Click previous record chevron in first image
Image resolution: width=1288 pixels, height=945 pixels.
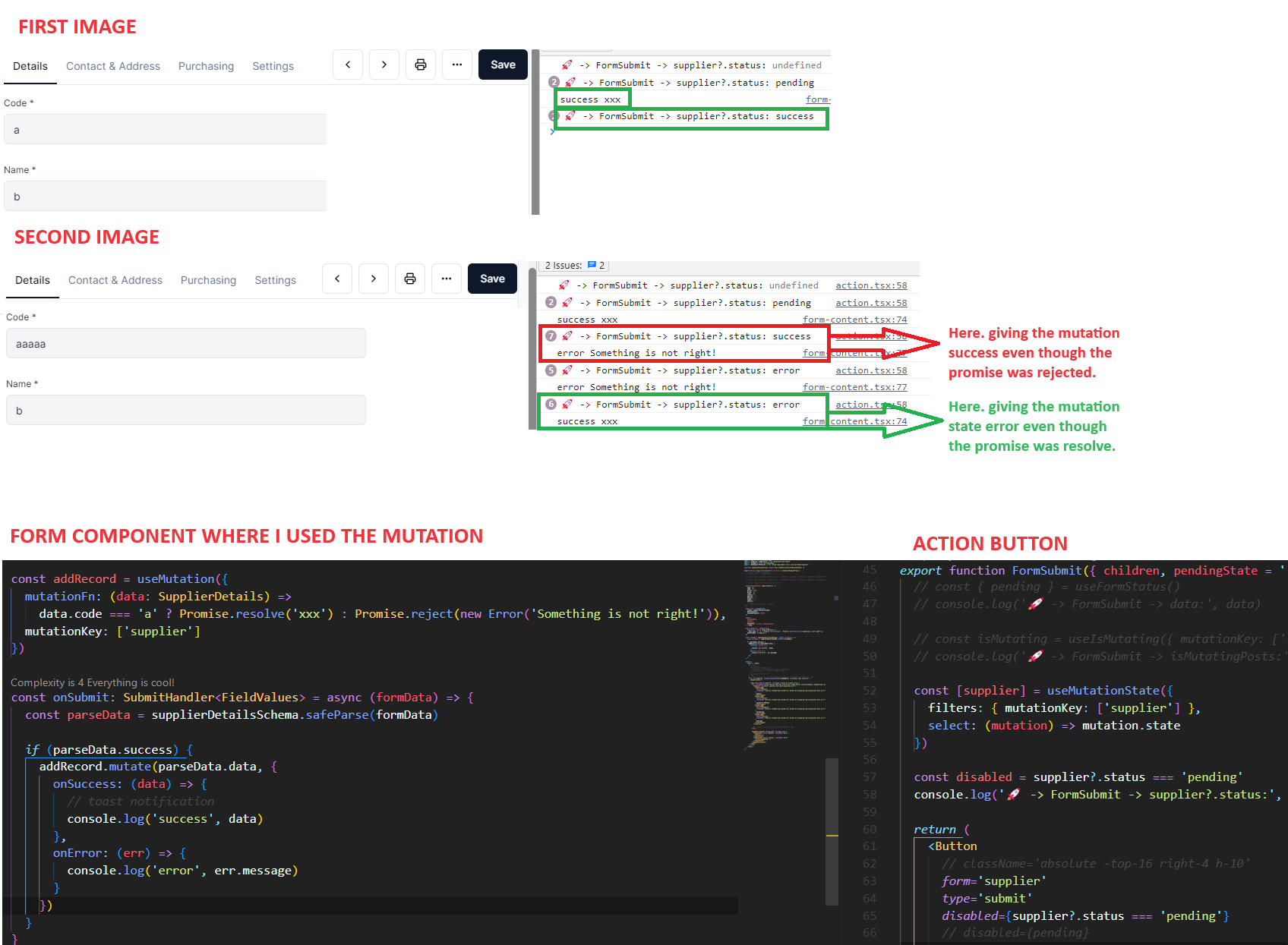coord(348,65)
